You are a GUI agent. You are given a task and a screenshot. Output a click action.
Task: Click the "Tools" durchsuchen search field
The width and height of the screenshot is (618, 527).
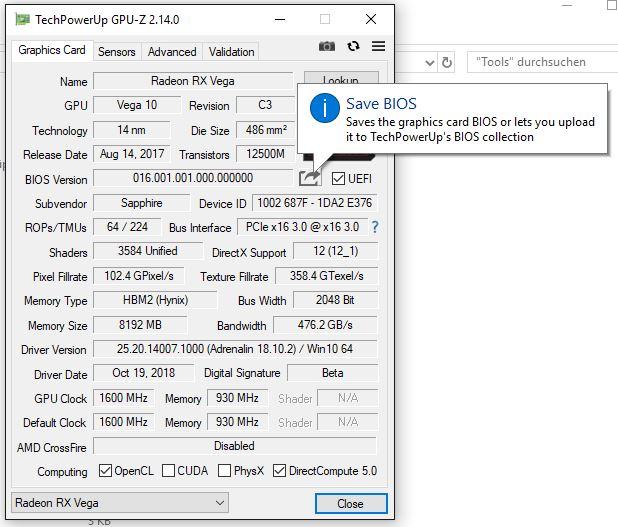[x=542, y=62]
